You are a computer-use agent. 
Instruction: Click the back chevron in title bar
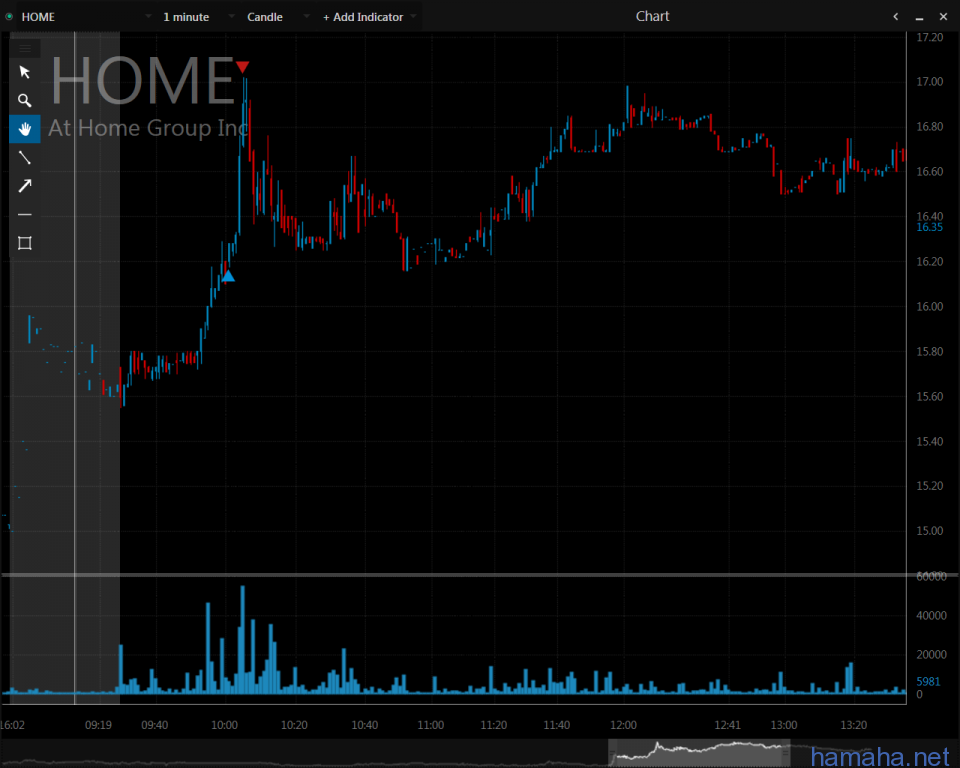click(896, 17)
